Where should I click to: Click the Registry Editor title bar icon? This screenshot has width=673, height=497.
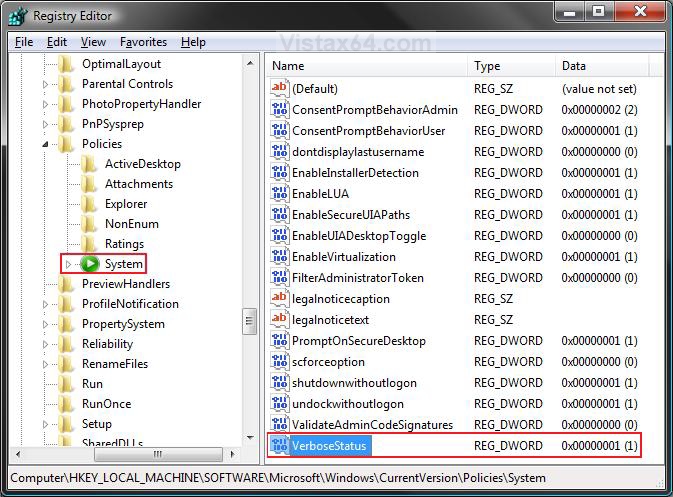[x=18, y=16]
